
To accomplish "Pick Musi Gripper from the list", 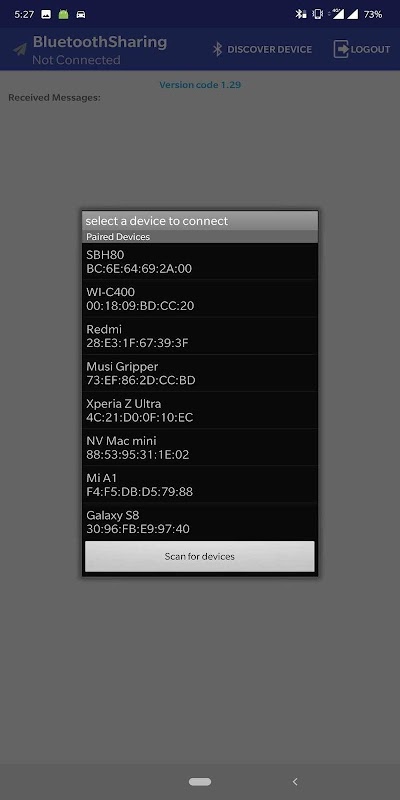I will 200,373.
